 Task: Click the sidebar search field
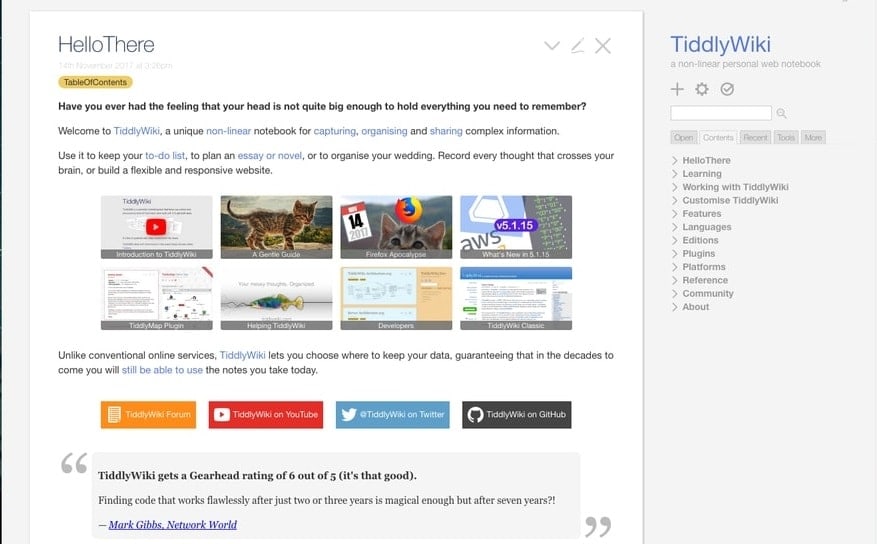tap(721, 113)
